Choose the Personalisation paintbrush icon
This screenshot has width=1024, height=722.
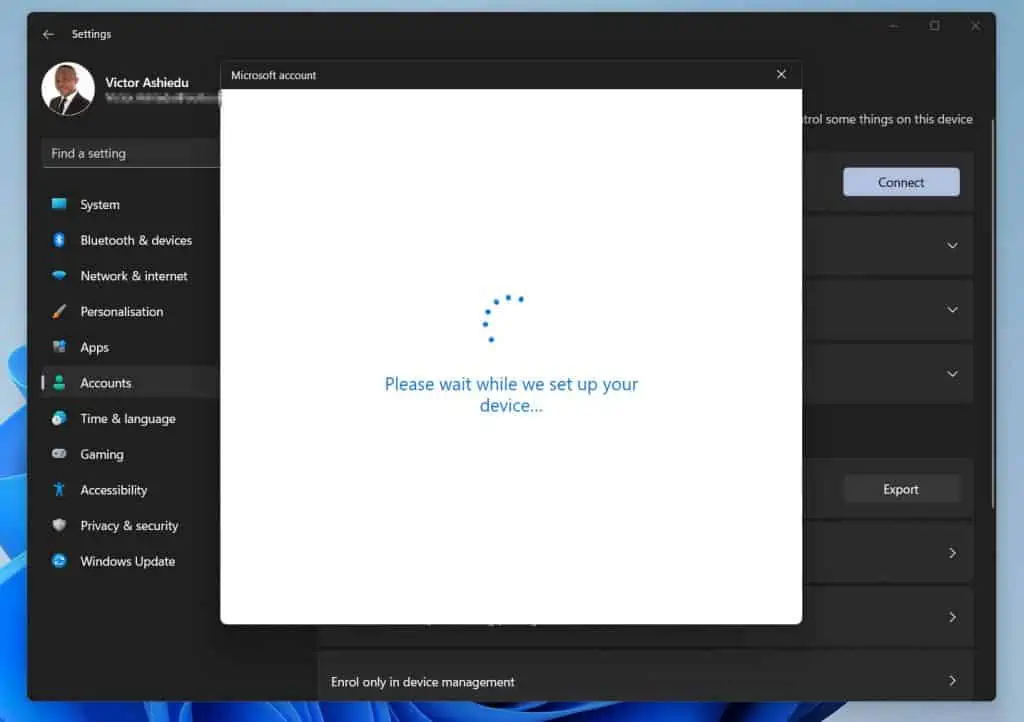point(59,311)
